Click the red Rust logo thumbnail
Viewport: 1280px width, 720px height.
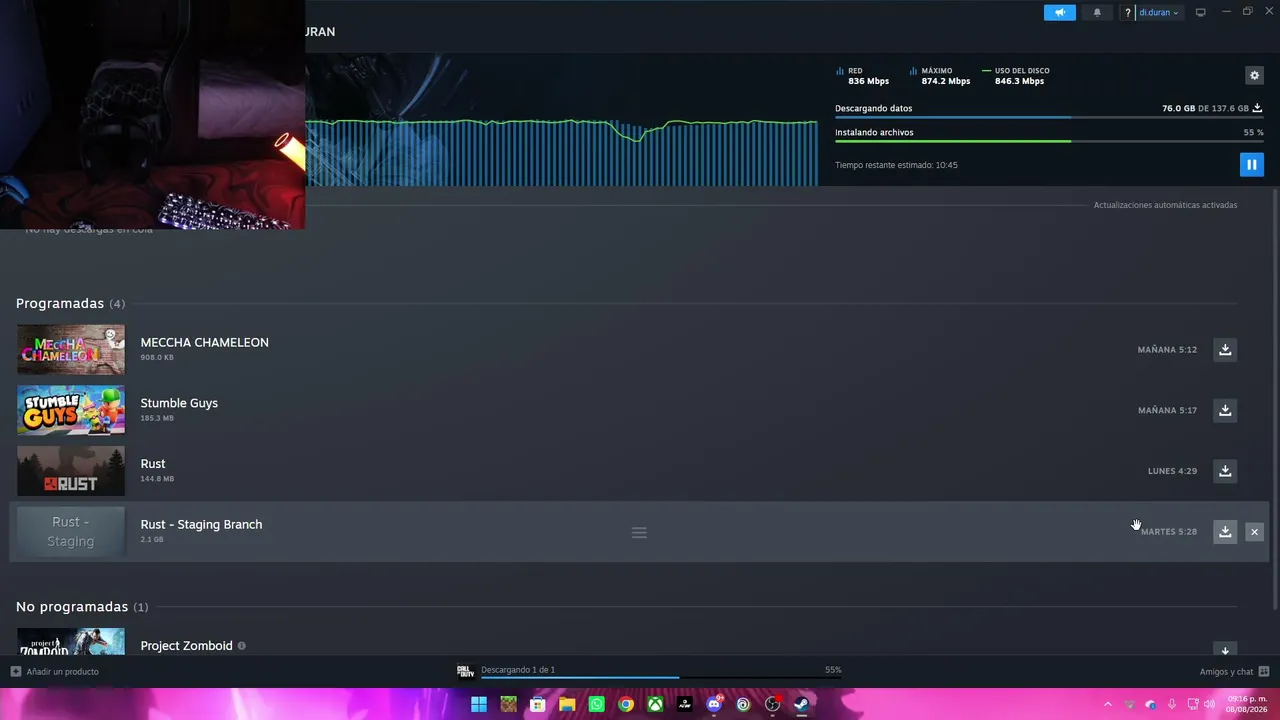[x=71, y=471]
